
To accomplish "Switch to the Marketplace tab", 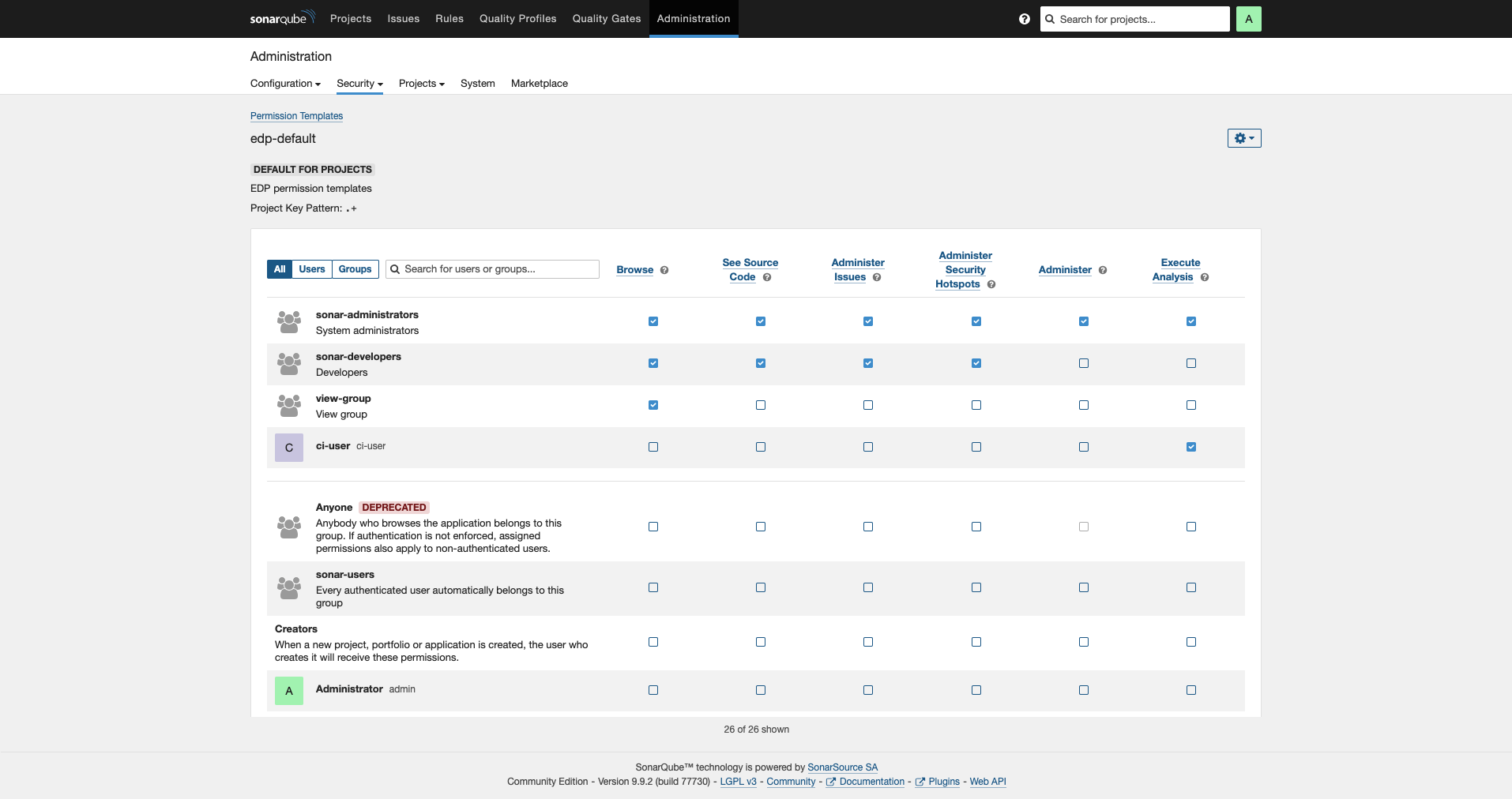I will click(x=539, y=84).
